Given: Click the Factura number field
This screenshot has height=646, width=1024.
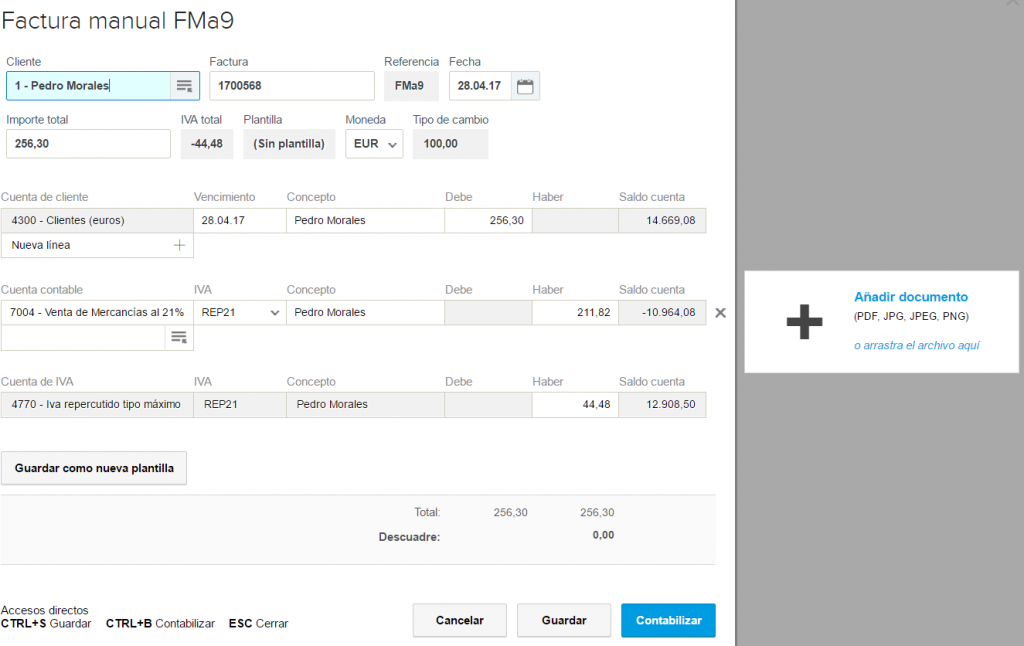Looking at the screenshot, I should 291,86.
